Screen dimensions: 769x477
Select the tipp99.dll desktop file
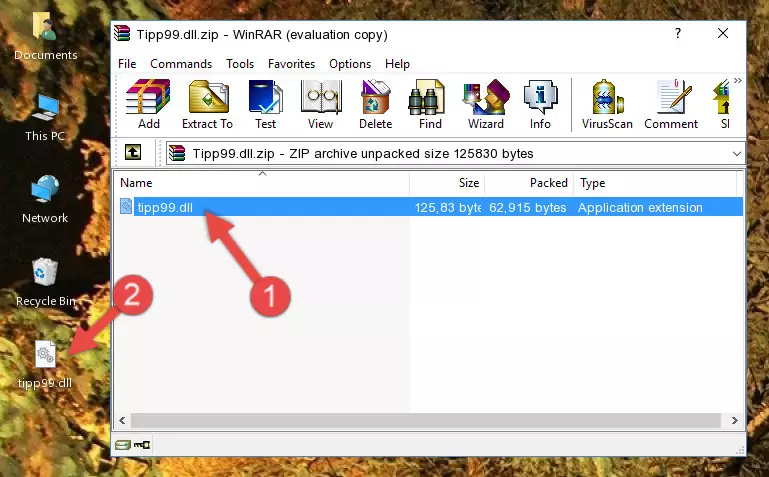tap(45, 365)
